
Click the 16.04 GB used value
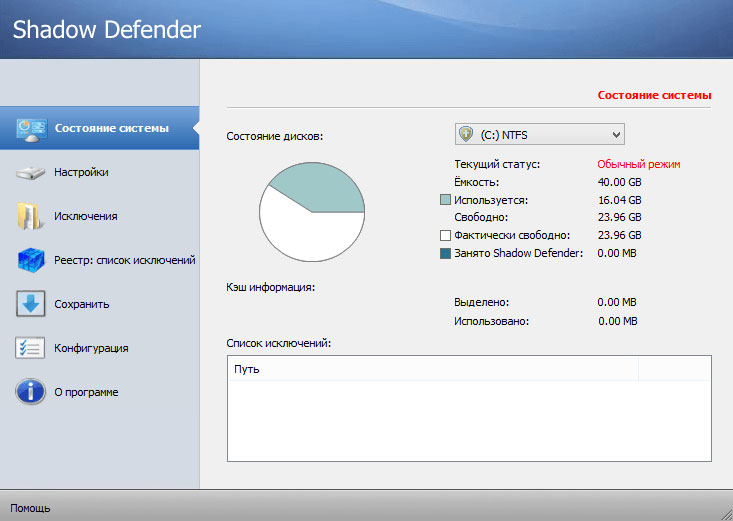coord(619,200)
